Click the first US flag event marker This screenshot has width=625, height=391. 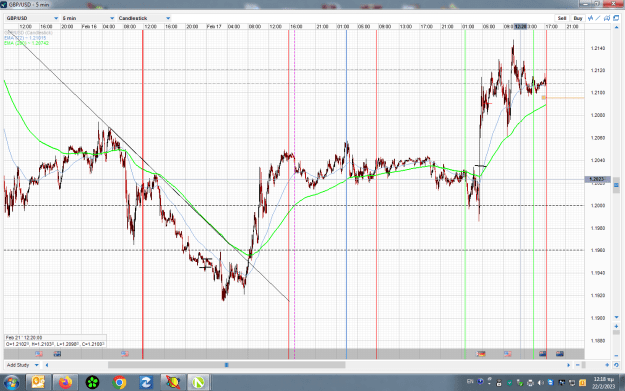(39, 354)
